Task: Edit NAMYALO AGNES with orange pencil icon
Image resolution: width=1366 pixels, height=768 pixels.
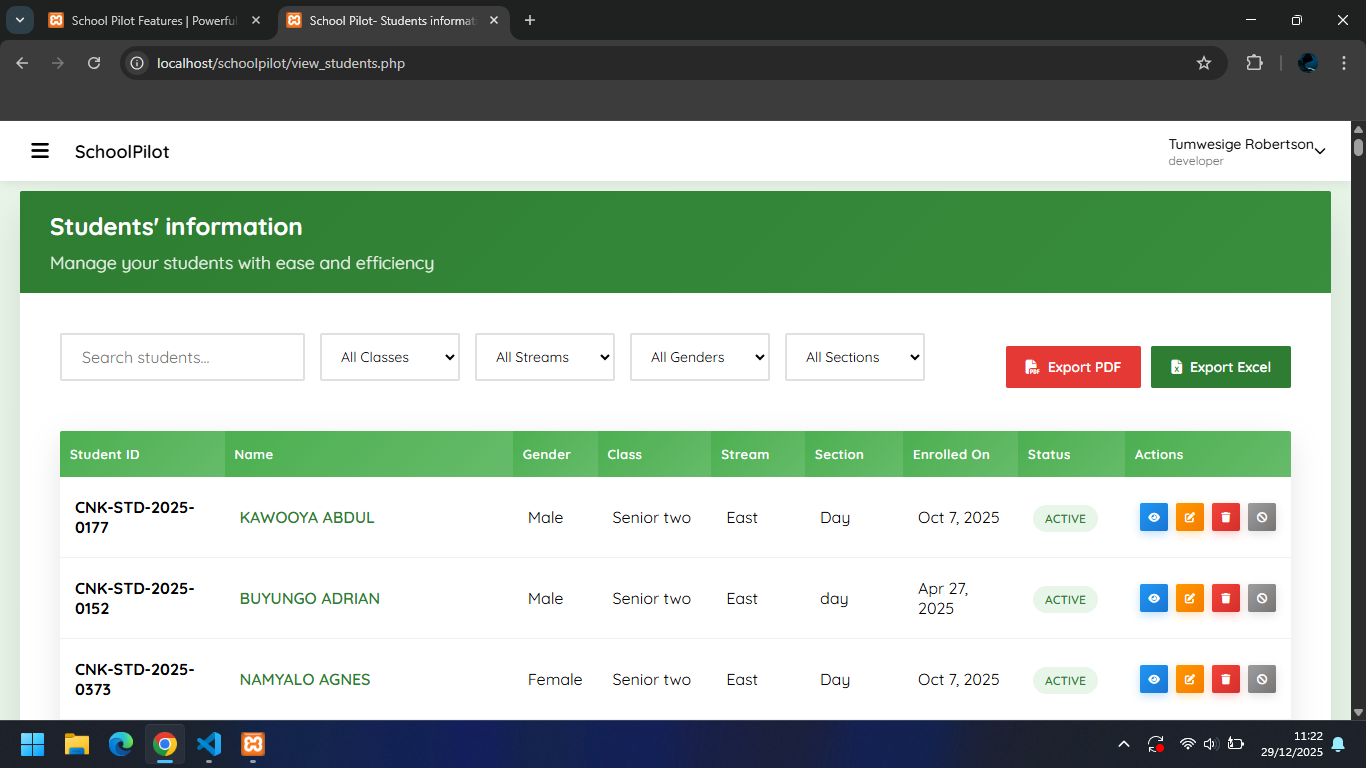Action: tap(1189, 679)
